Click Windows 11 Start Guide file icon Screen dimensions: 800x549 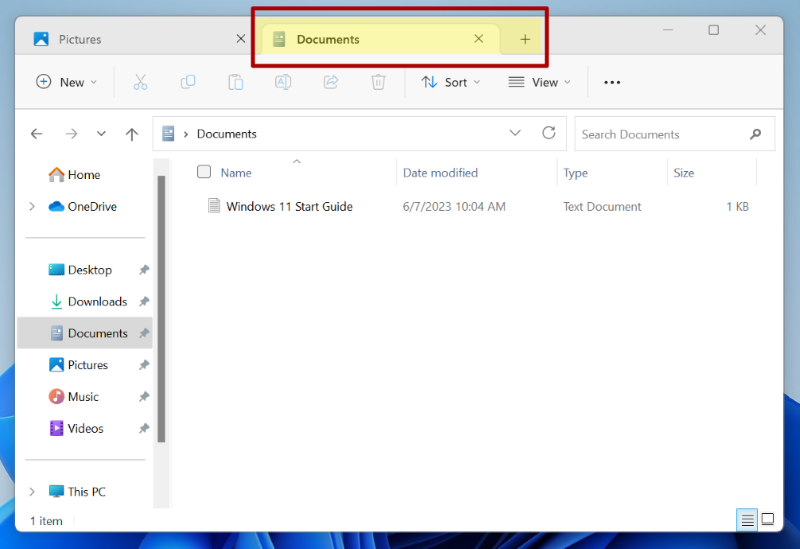[x=214, y=206]
